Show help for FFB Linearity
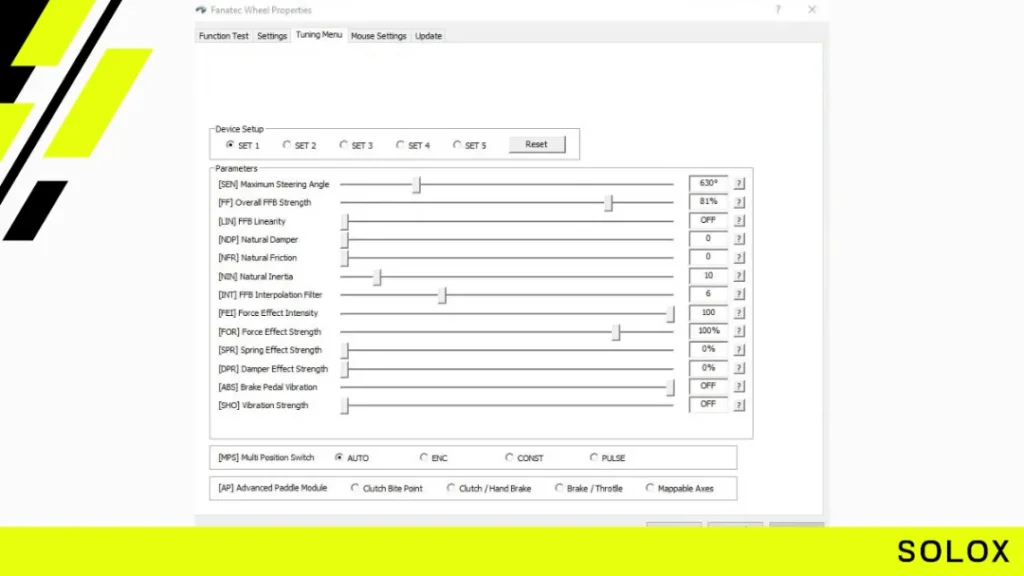Screen dimensions: 1024x576 pyautogui.click(x=739, y=221)
